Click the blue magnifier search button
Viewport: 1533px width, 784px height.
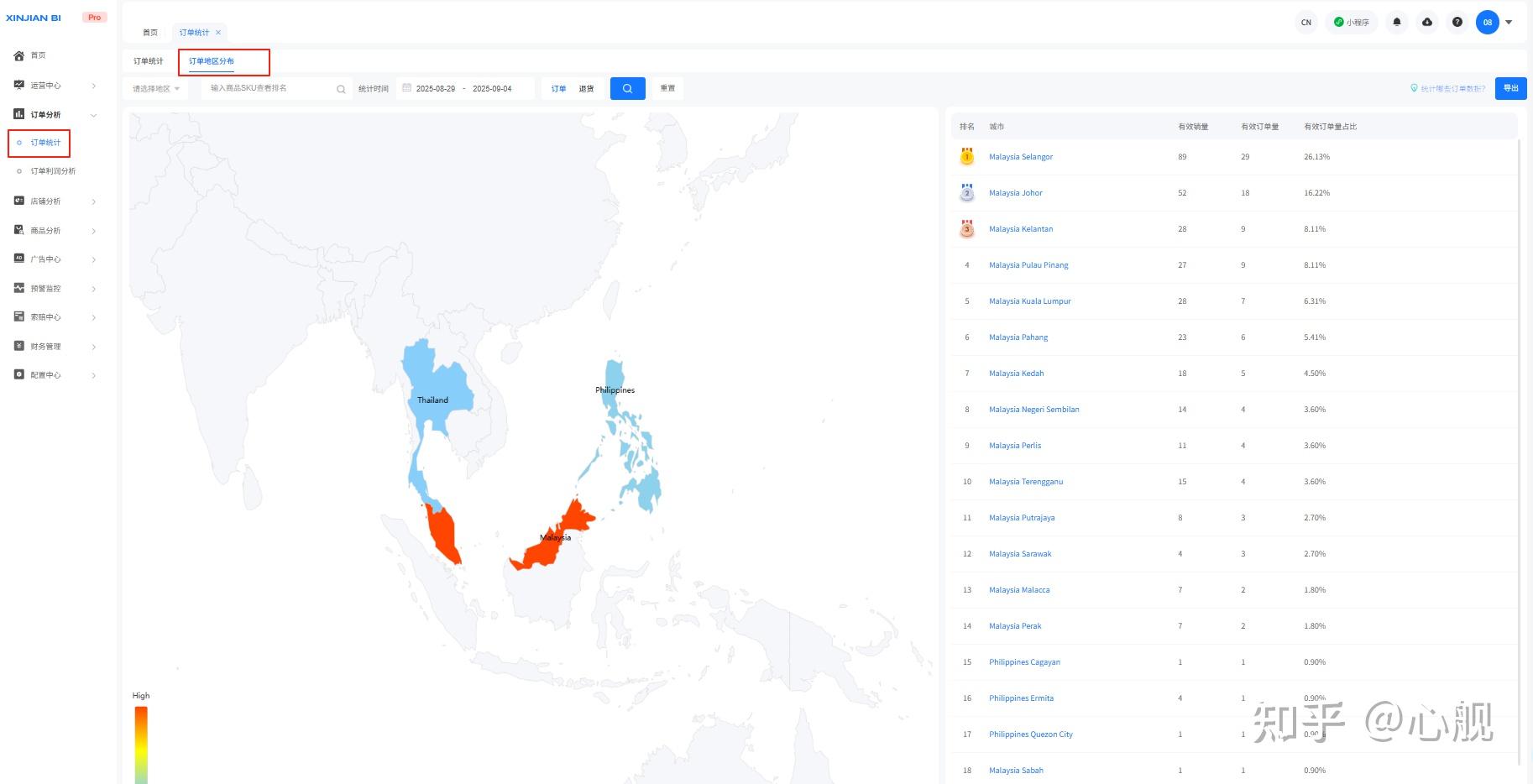[627, 88]
